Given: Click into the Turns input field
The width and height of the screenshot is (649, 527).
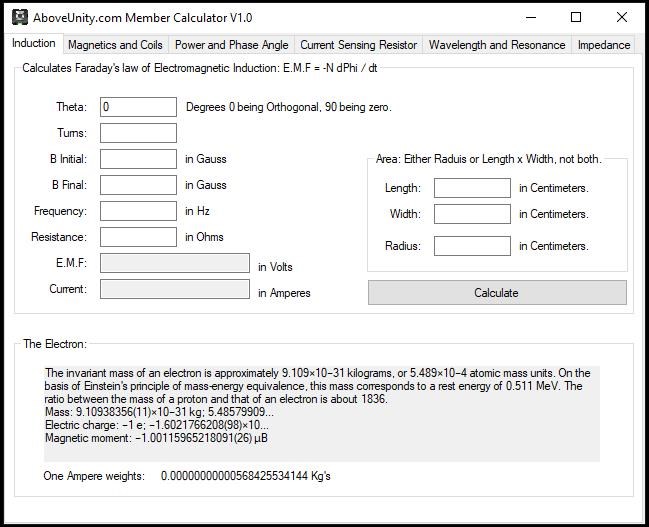Looking at the screenshot, I should point(138,133).
